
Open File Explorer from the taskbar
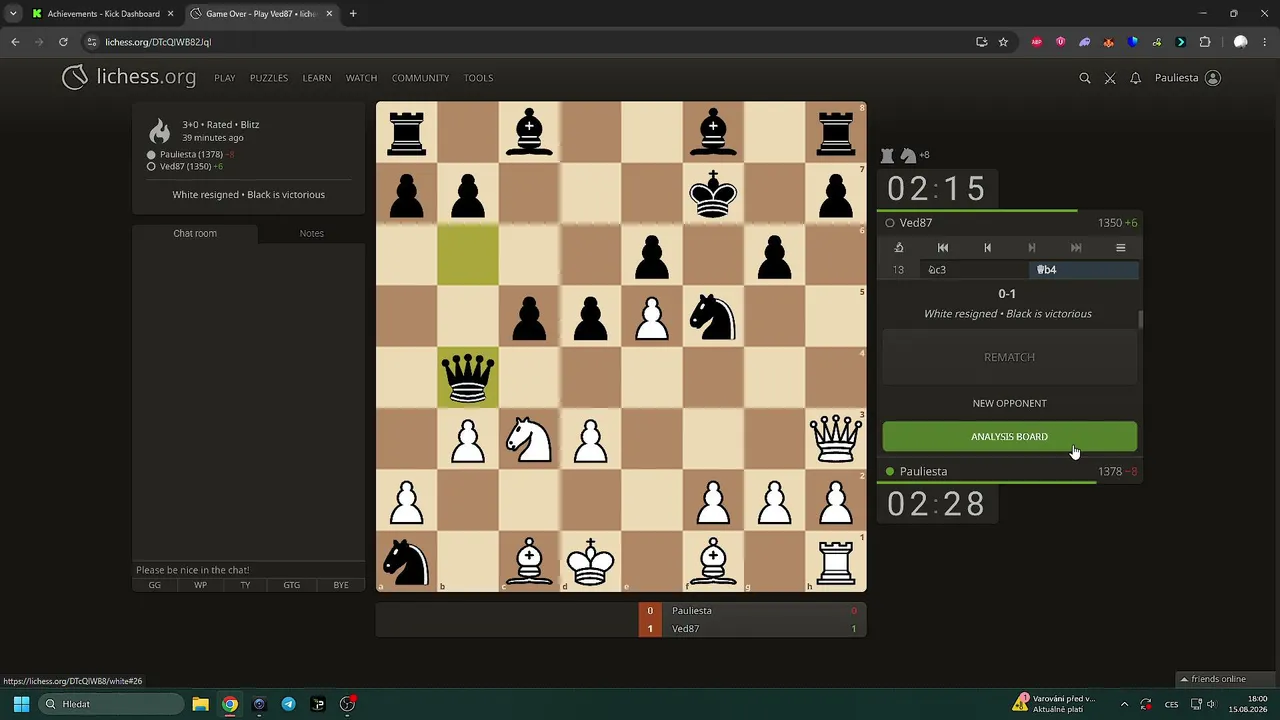coord(200,704)
